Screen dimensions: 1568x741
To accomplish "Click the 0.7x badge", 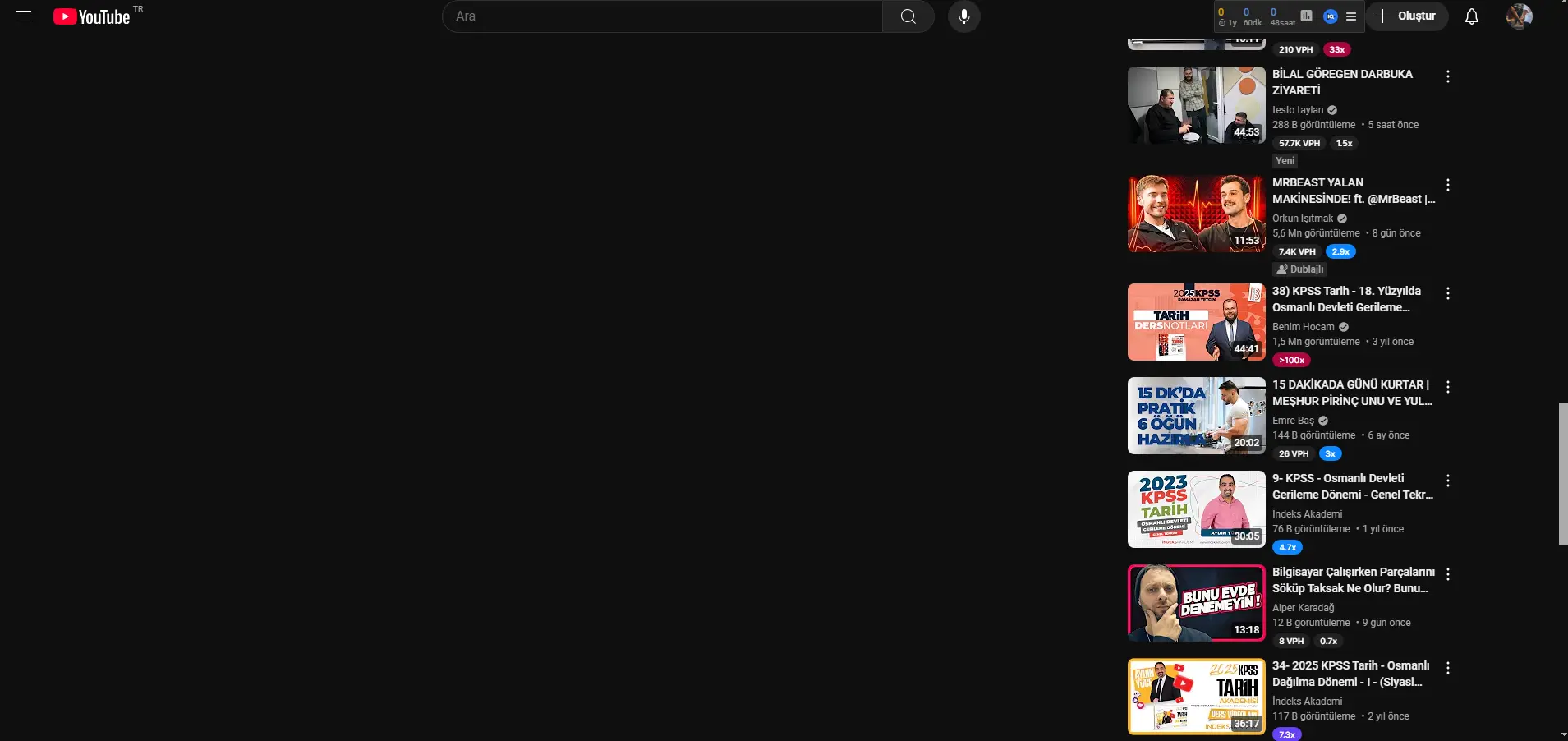I will (x=1328, y=641).
